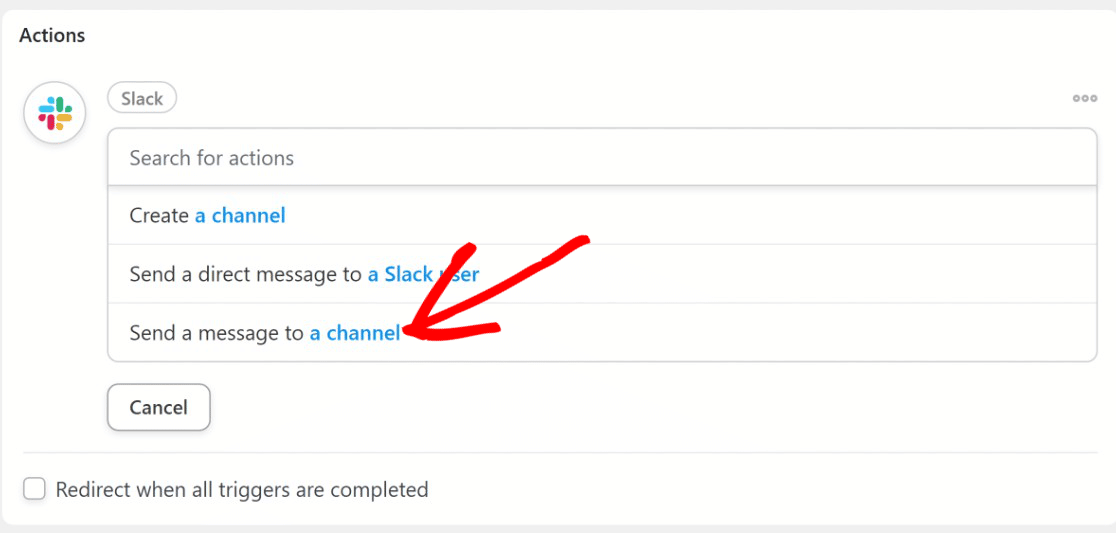The width and height of the screenshot is (1116, 533).
Task: Cancel the action selection
Action: [x=159, y=407]
